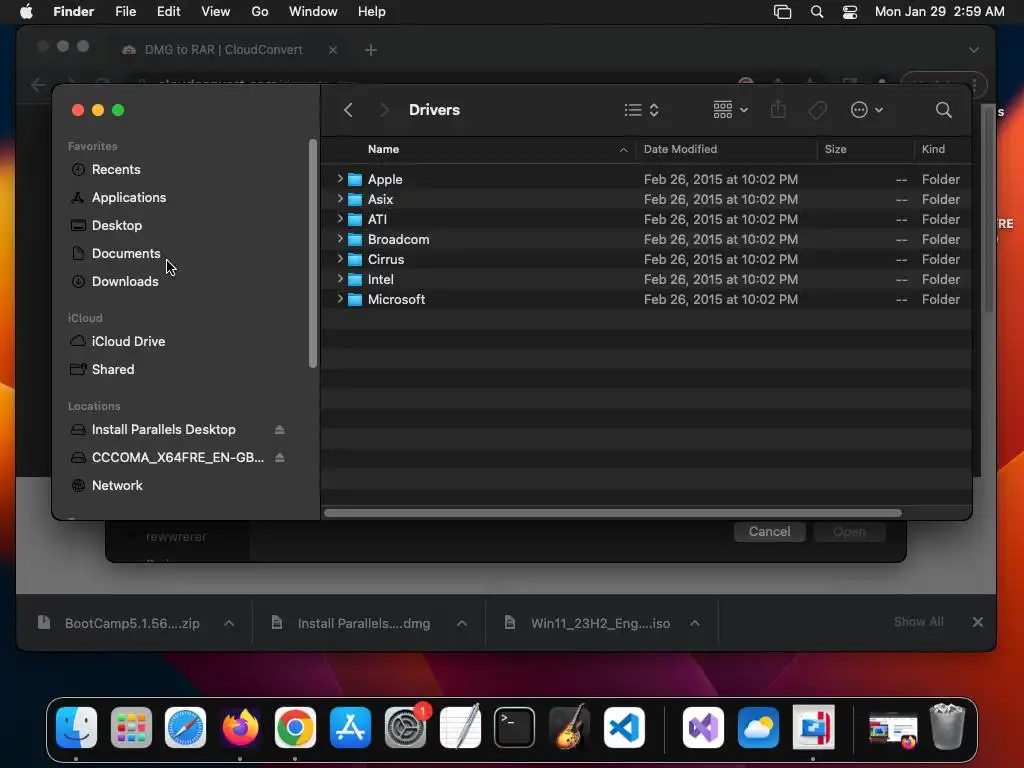Select the Apple folder icon
Viewport: 1024px width, 768px height.
pyautogui.click(x=355, y=179)
